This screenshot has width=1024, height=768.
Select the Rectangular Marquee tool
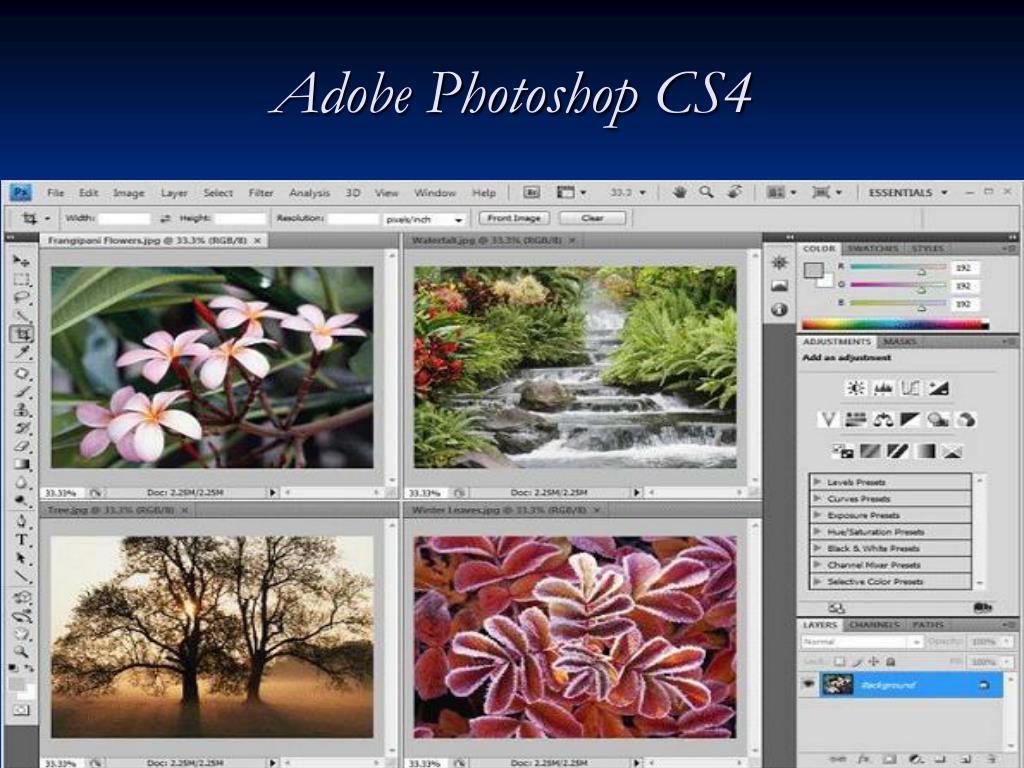[22, 280]
